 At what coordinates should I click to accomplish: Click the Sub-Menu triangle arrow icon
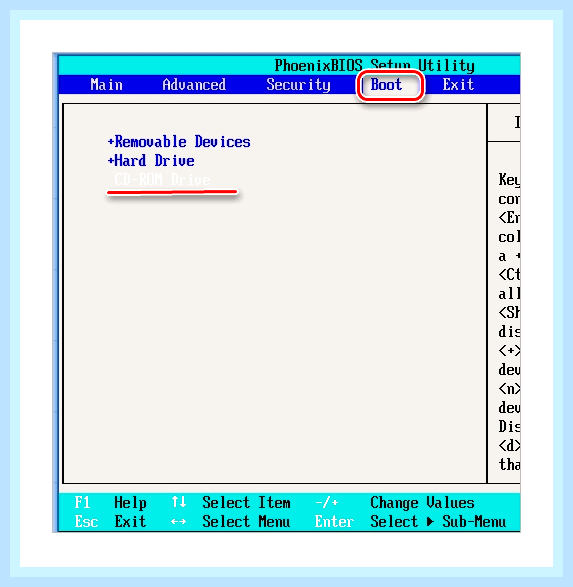[430, 521]
